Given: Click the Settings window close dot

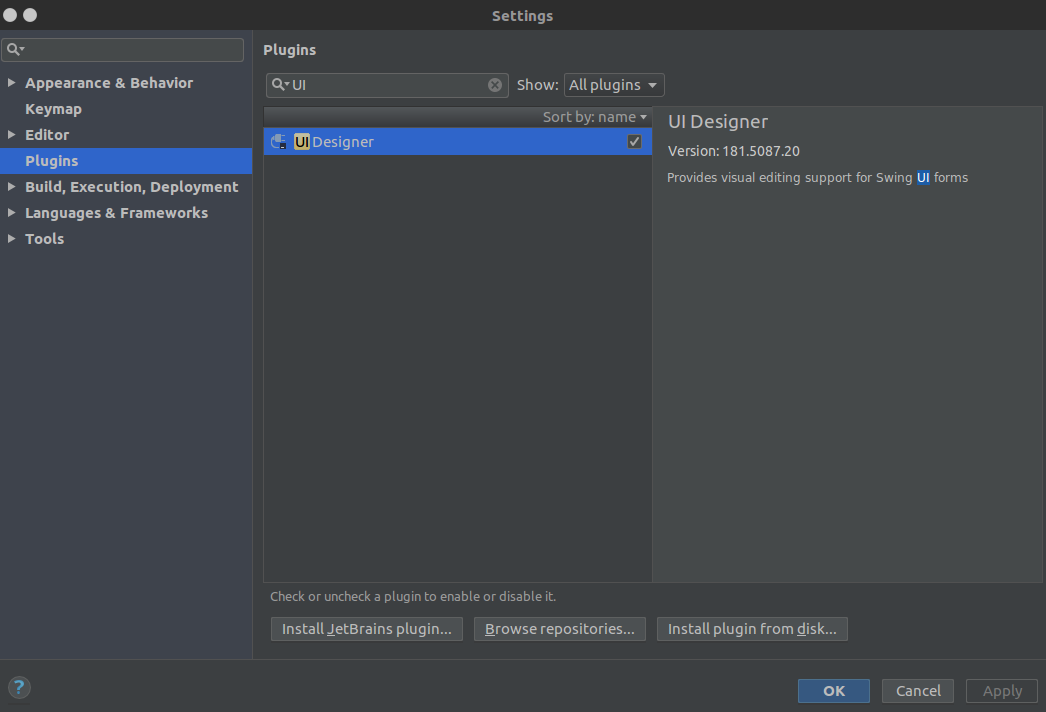Looking at the screenshot, I should pyautogui.click(x=12, y=15).
